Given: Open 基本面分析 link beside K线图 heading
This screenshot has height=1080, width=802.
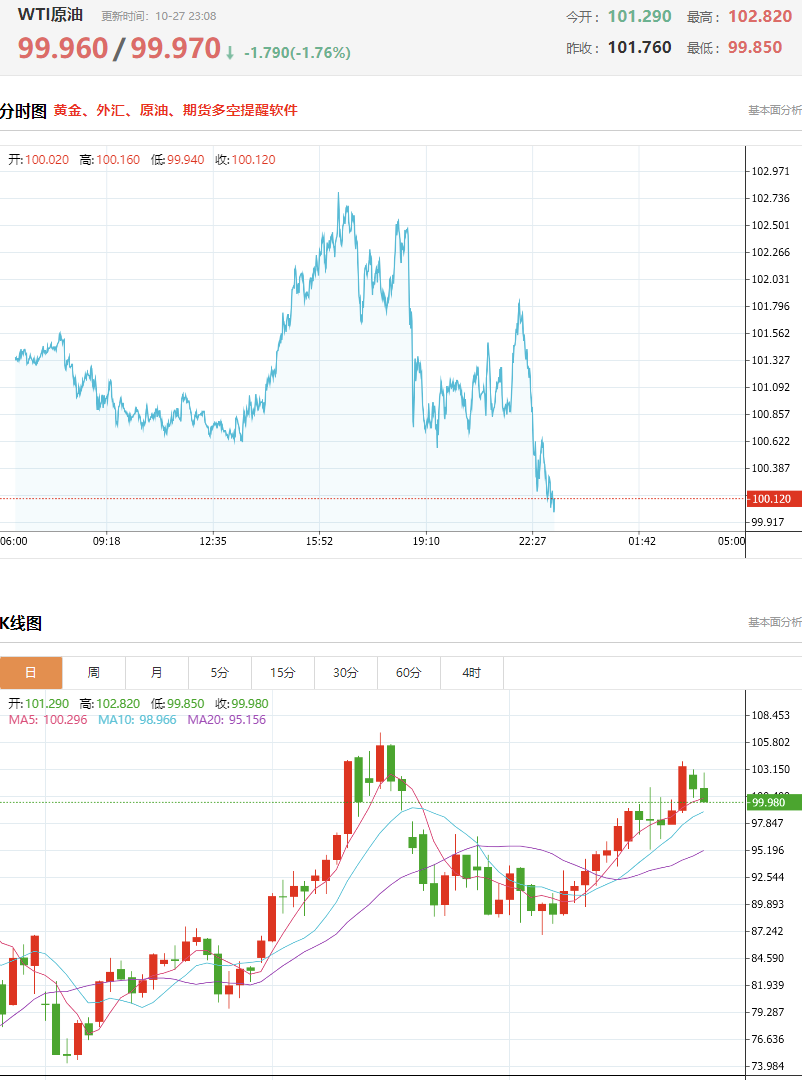Looking at the screenshot, I should click(775, 622).
